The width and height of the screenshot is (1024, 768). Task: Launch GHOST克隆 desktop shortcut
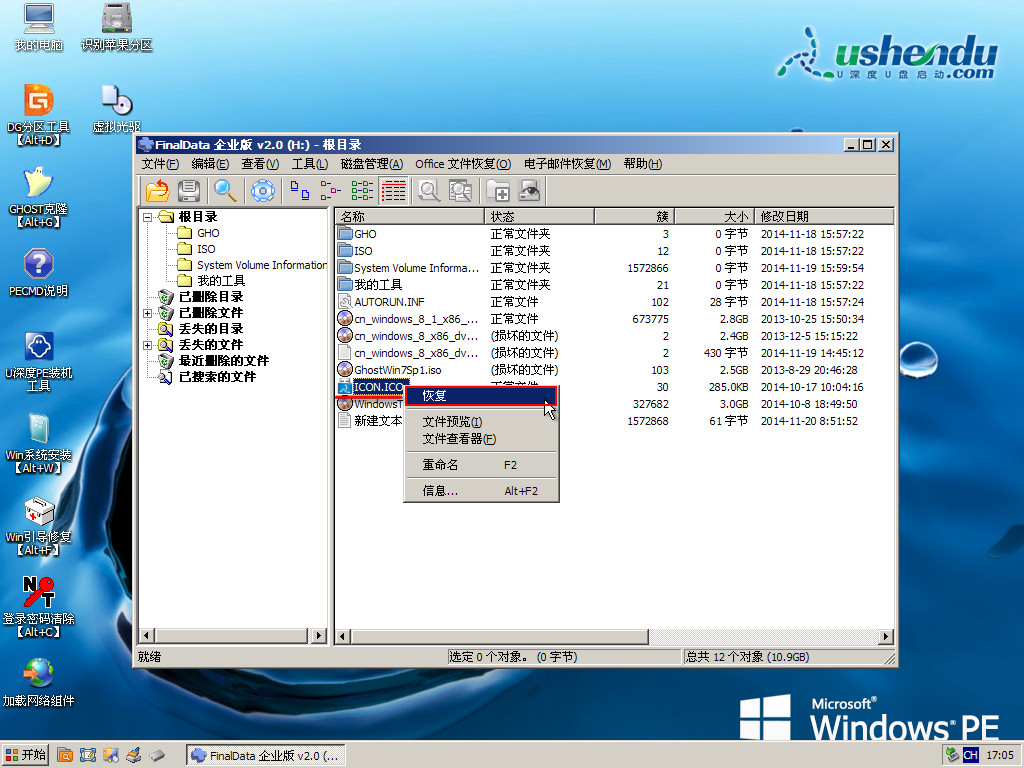pos(39,197)
